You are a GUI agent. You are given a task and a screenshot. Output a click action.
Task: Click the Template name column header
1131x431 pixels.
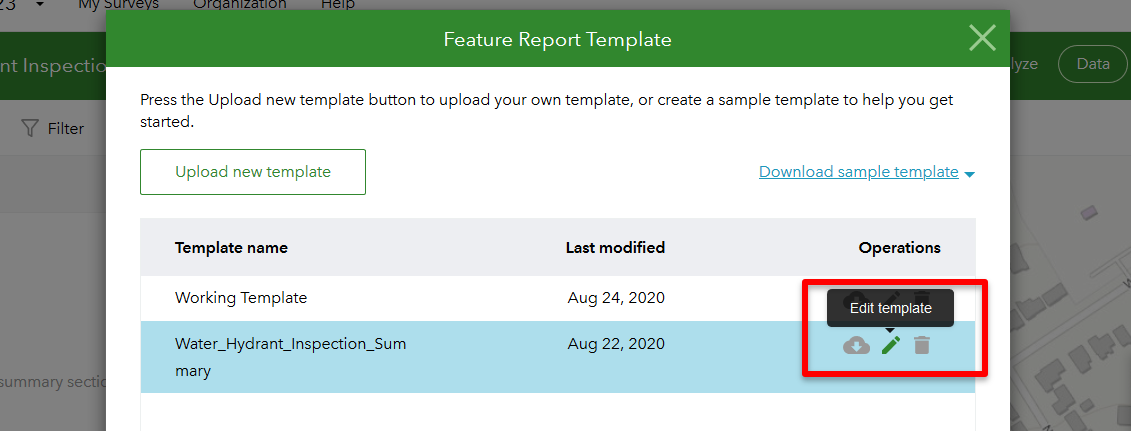[x=231, y=248]
